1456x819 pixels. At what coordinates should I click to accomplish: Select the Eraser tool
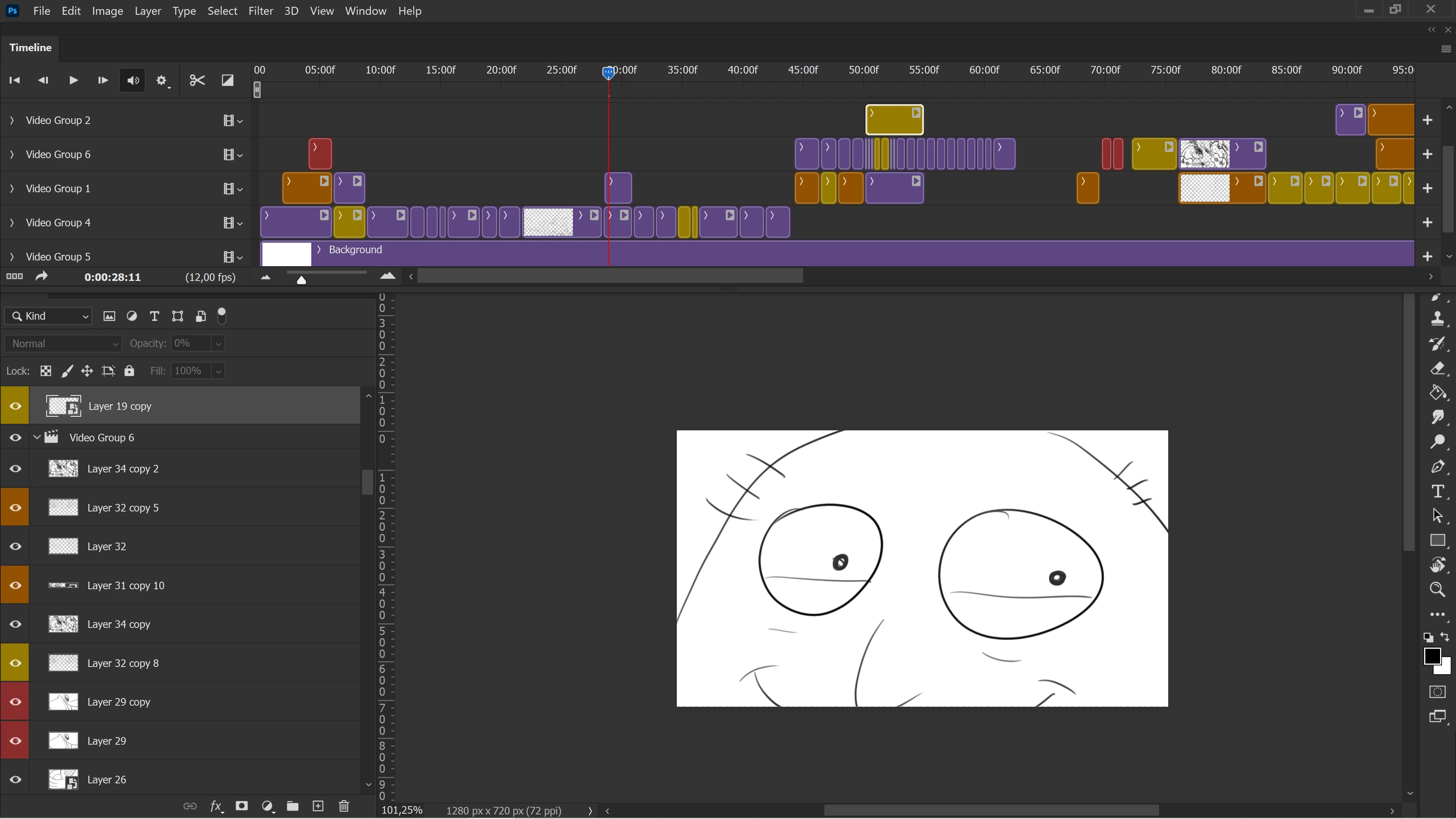pyautogui.click(x=1437, y=369)
